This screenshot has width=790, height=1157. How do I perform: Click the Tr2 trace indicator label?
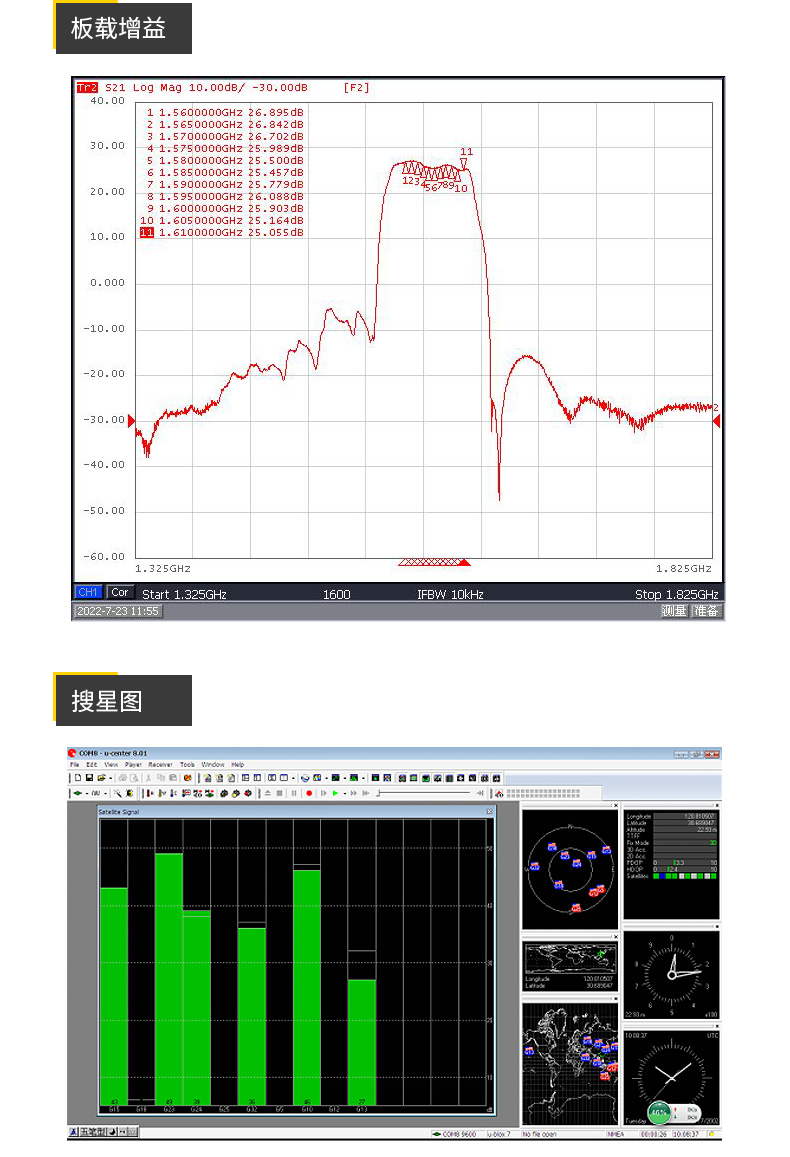click(87, 88)
